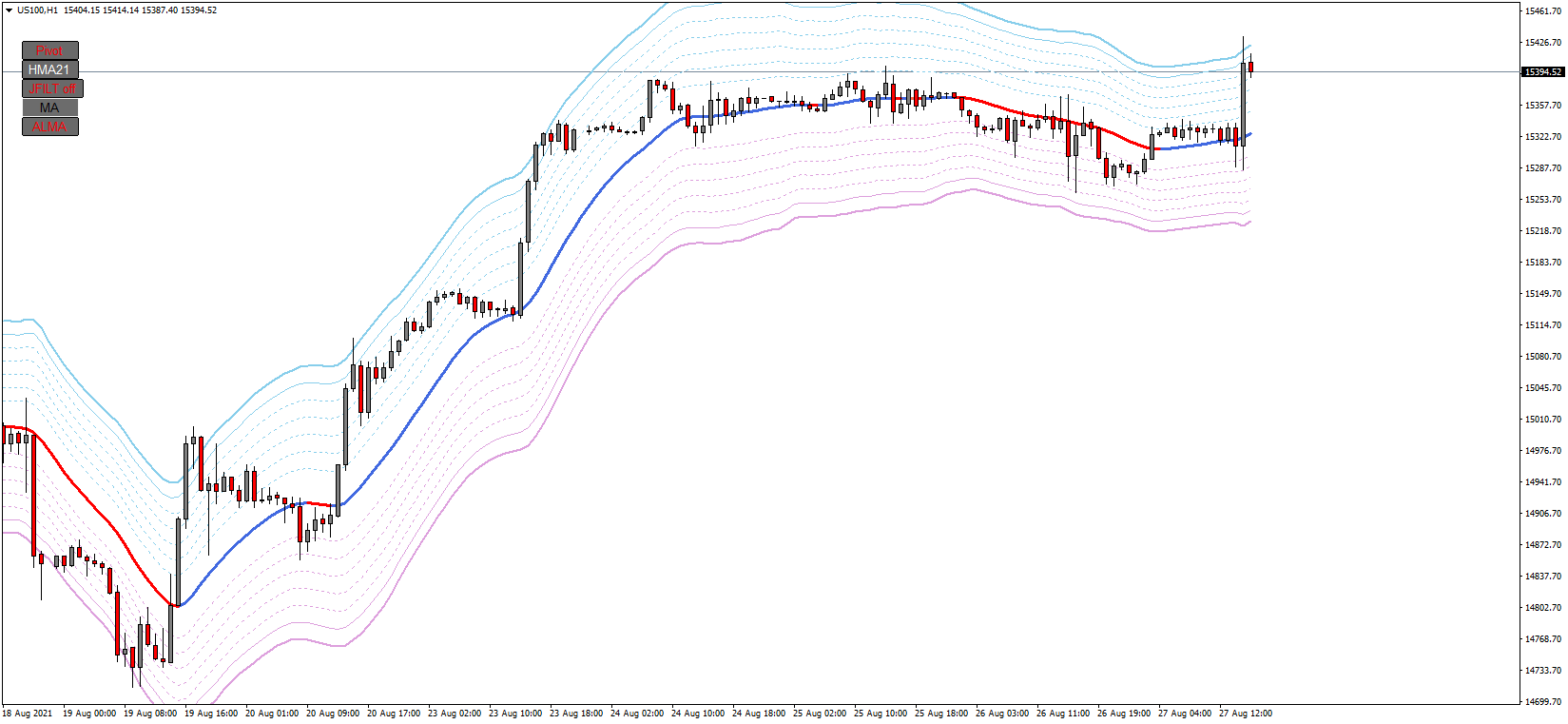Click price scale label '14872.70'
This screenshot has height=724, width=1568.
[1543, 545]
